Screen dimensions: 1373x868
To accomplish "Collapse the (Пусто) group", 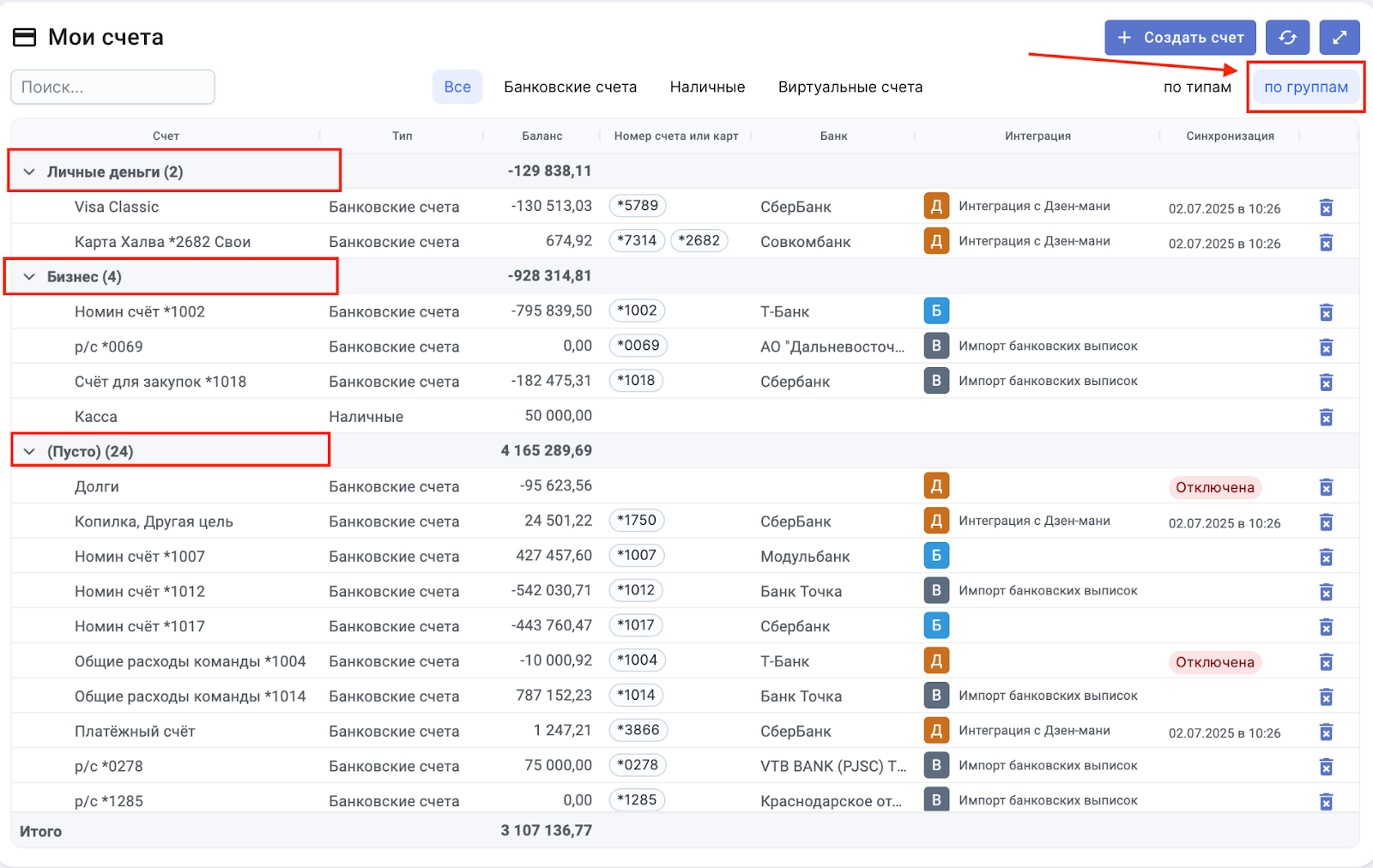I will [x=29, y=452].
